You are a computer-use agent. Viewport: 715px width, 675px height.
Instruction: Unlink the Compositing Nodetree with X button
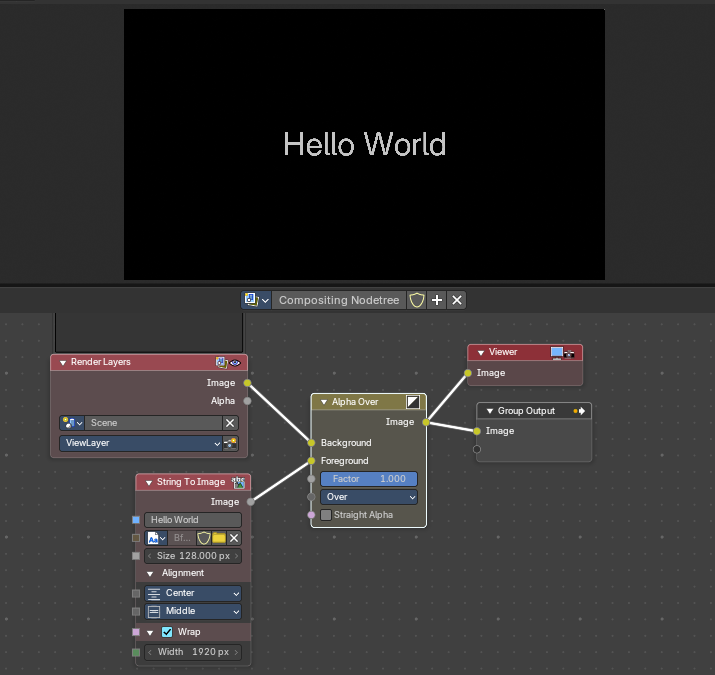[457, 300]
